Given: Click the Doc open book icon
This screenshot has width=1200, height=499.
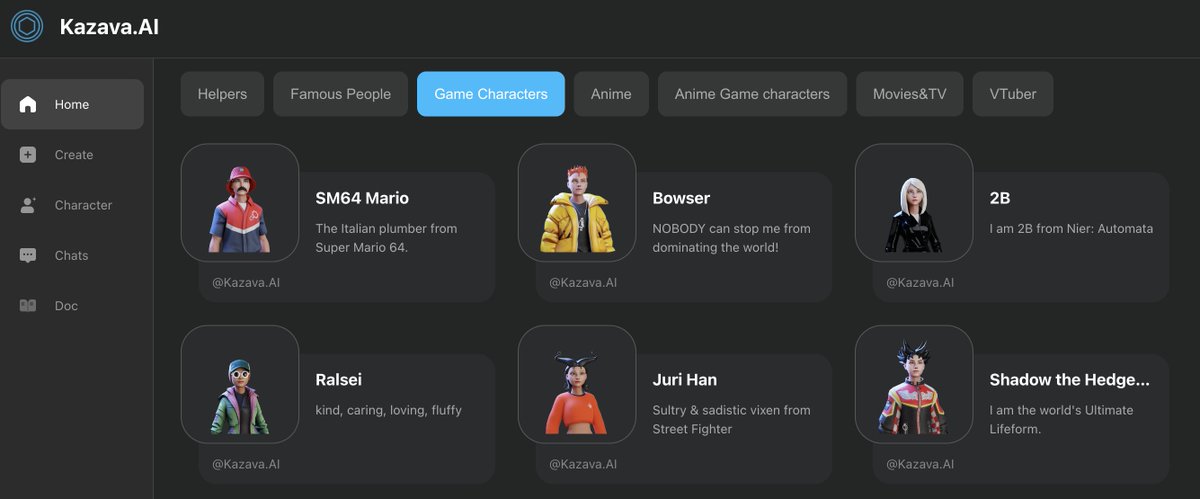Looking at the screenshot, I should 28,306.
